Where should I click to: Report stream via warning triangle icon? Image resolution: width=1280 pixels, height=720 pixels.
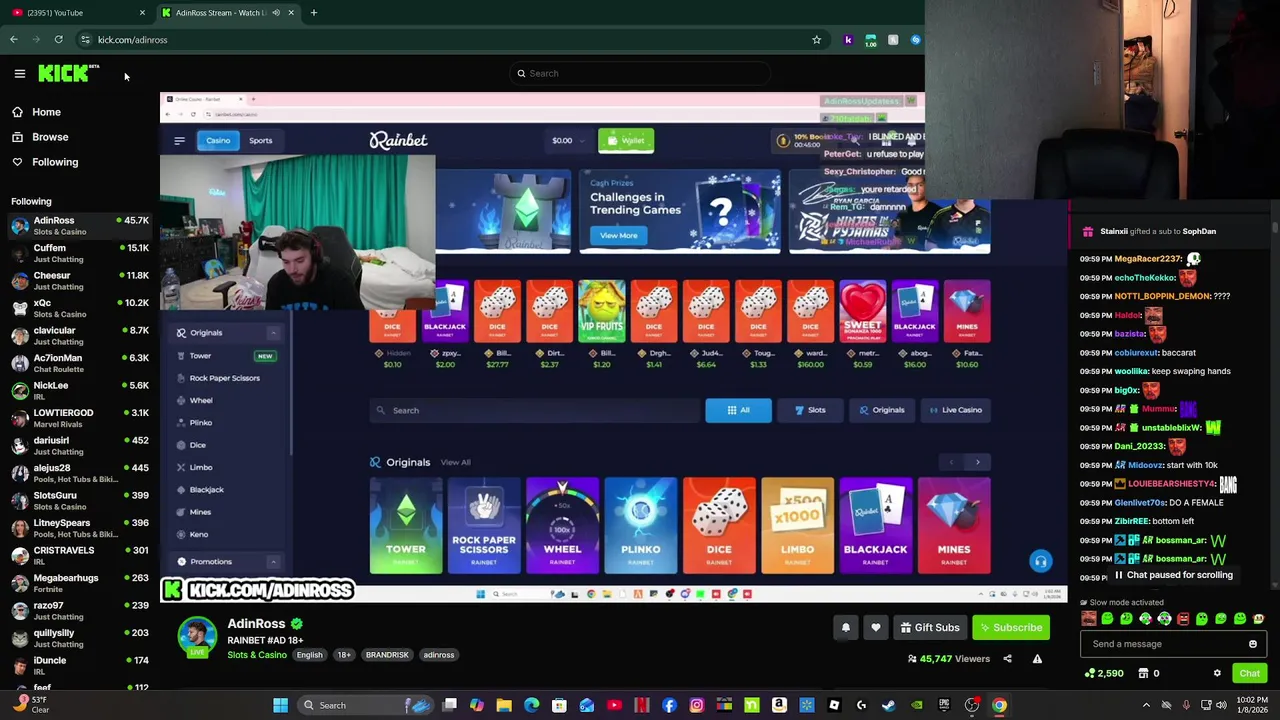(1037, 659)
